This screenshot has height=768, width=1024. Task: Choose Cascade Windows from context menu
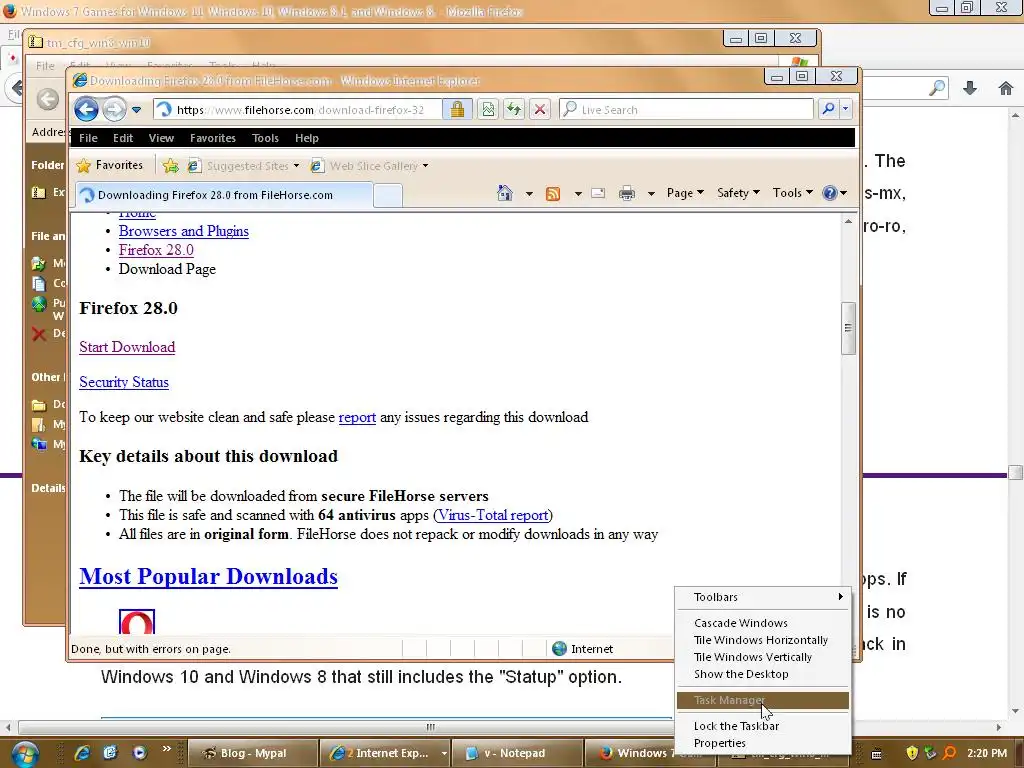tap(763, 623)
